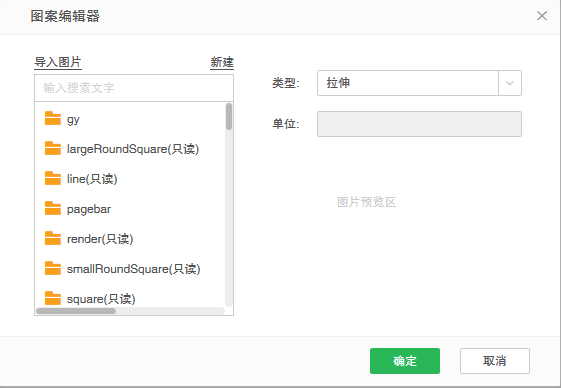Open the 类型 dropdown arrow

[510, 83]
